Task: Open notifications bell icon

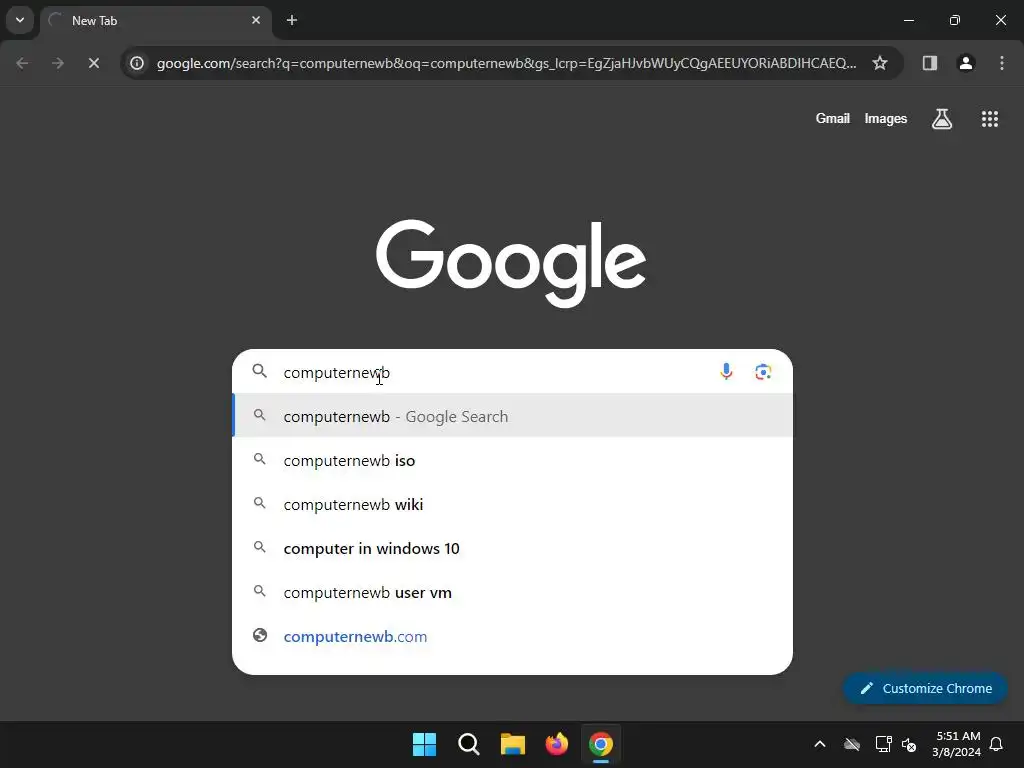Action: point(997,744)
